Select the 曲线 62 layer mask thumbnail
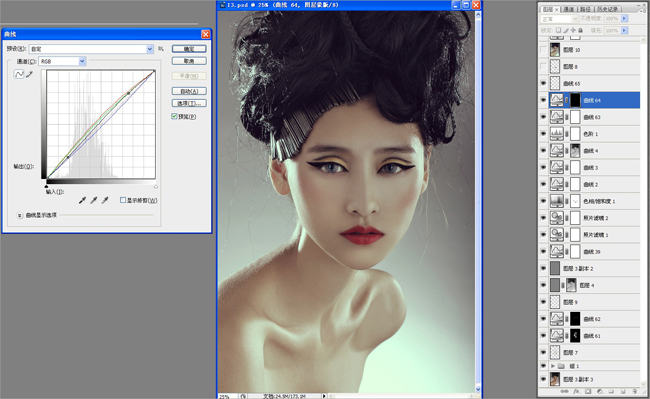 click(575, 319)
